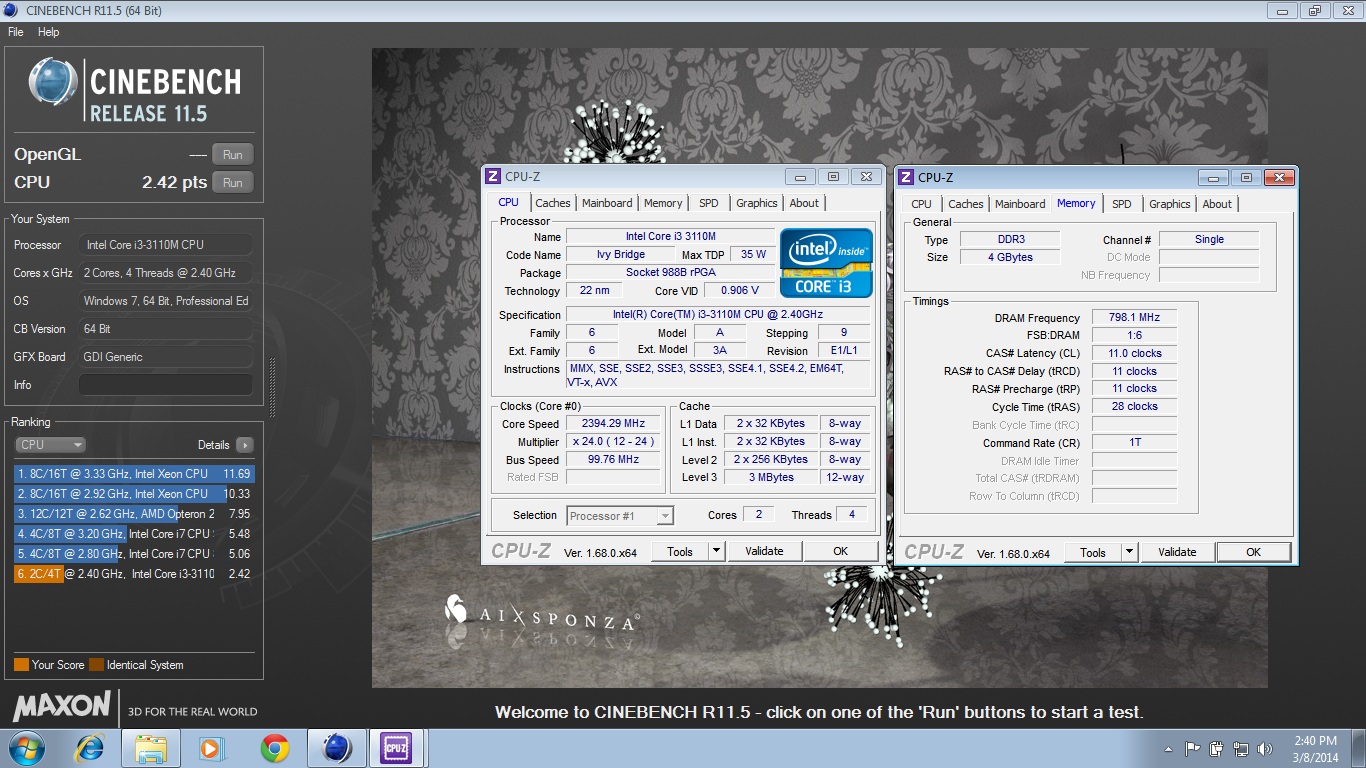Image resolution: width=1366 pixels, height=768 pixels.
Task: Click OK in right CPU-Z window
Action: click(x=1254, y=552)
